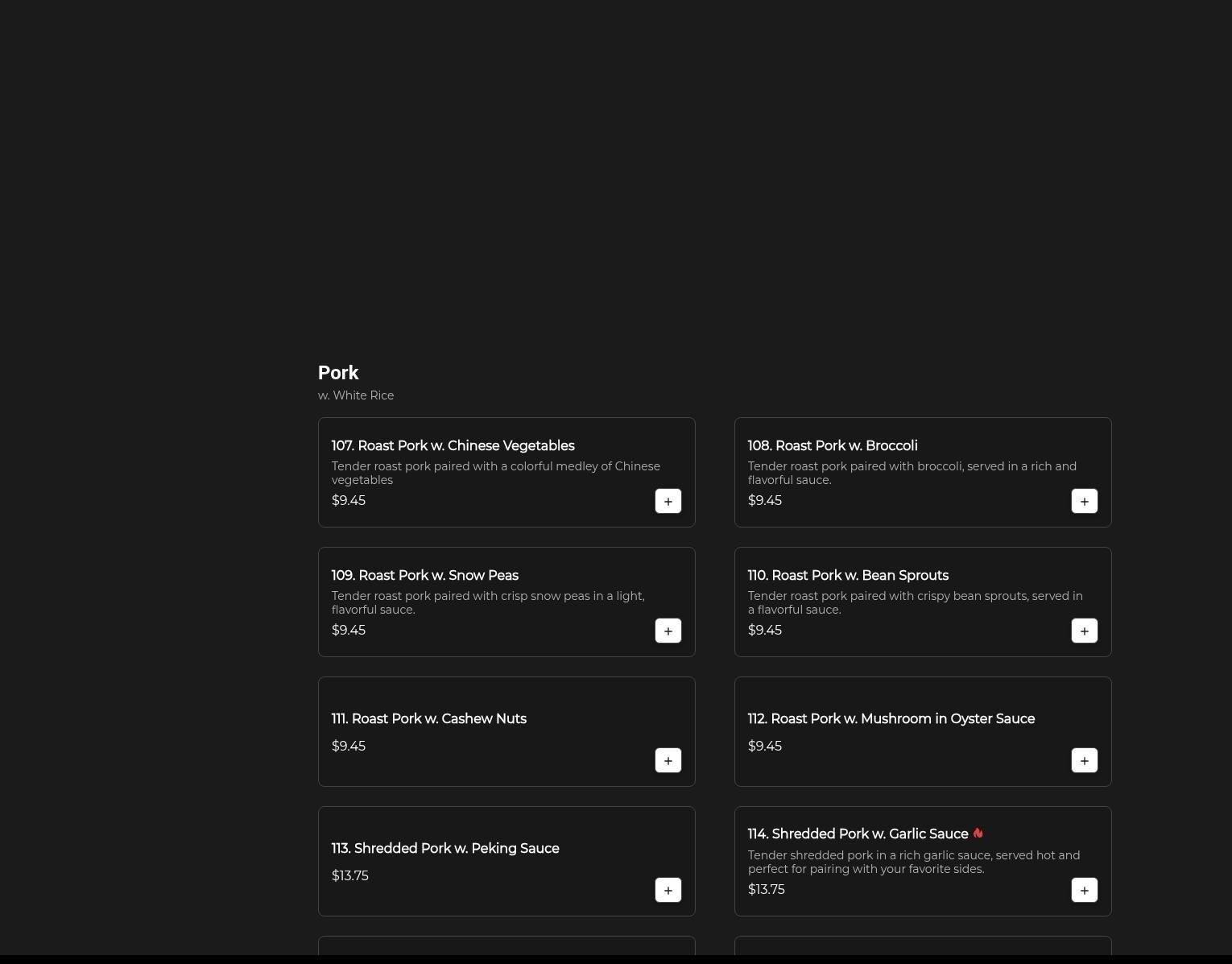Screen dimensions: 1232x964
Task: Click the spicy flame icon on item 114
Action: (978, 834)
